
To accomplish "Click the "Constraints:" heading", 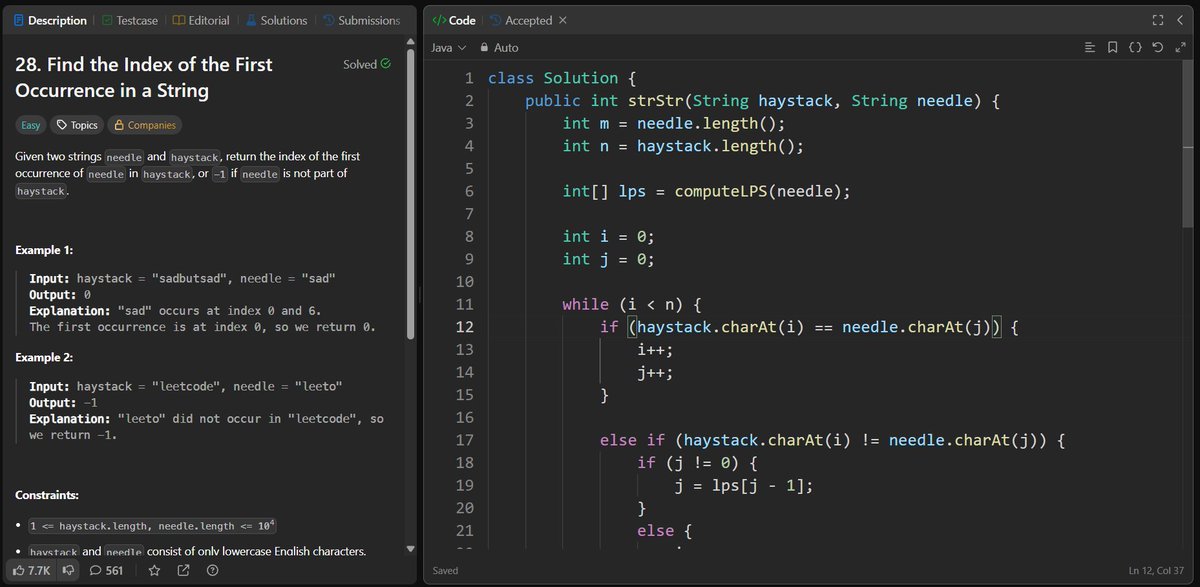I will [47, 495].
